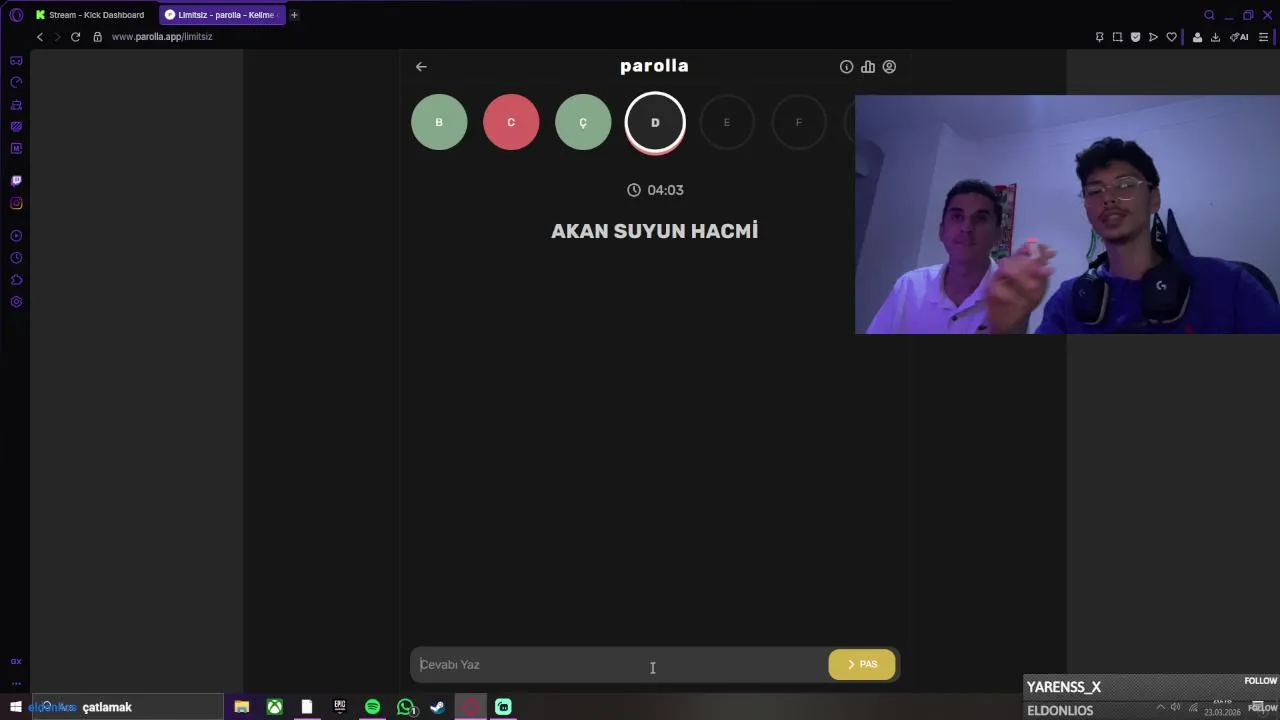The height and width of the screenshot is (720, 1280).
Task: Take a snapshot with the crop icon
Action: [x=1117, y=37]
